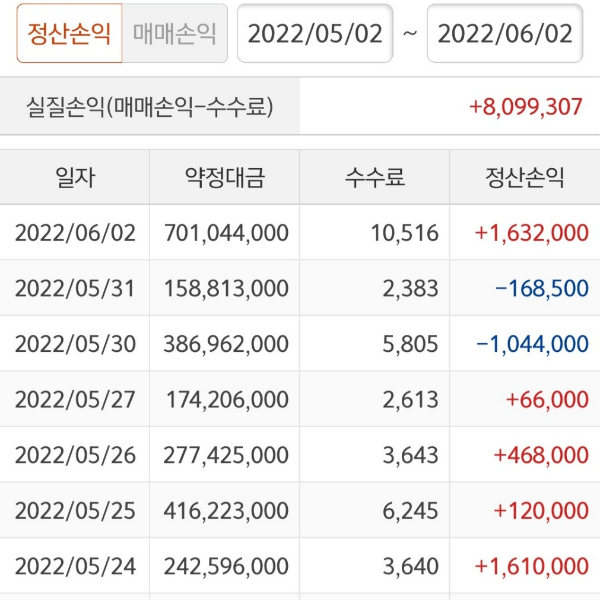Click the +1,632,000 settlement profit cell
This screenshot has width=600, height=600.
[532, 233]
